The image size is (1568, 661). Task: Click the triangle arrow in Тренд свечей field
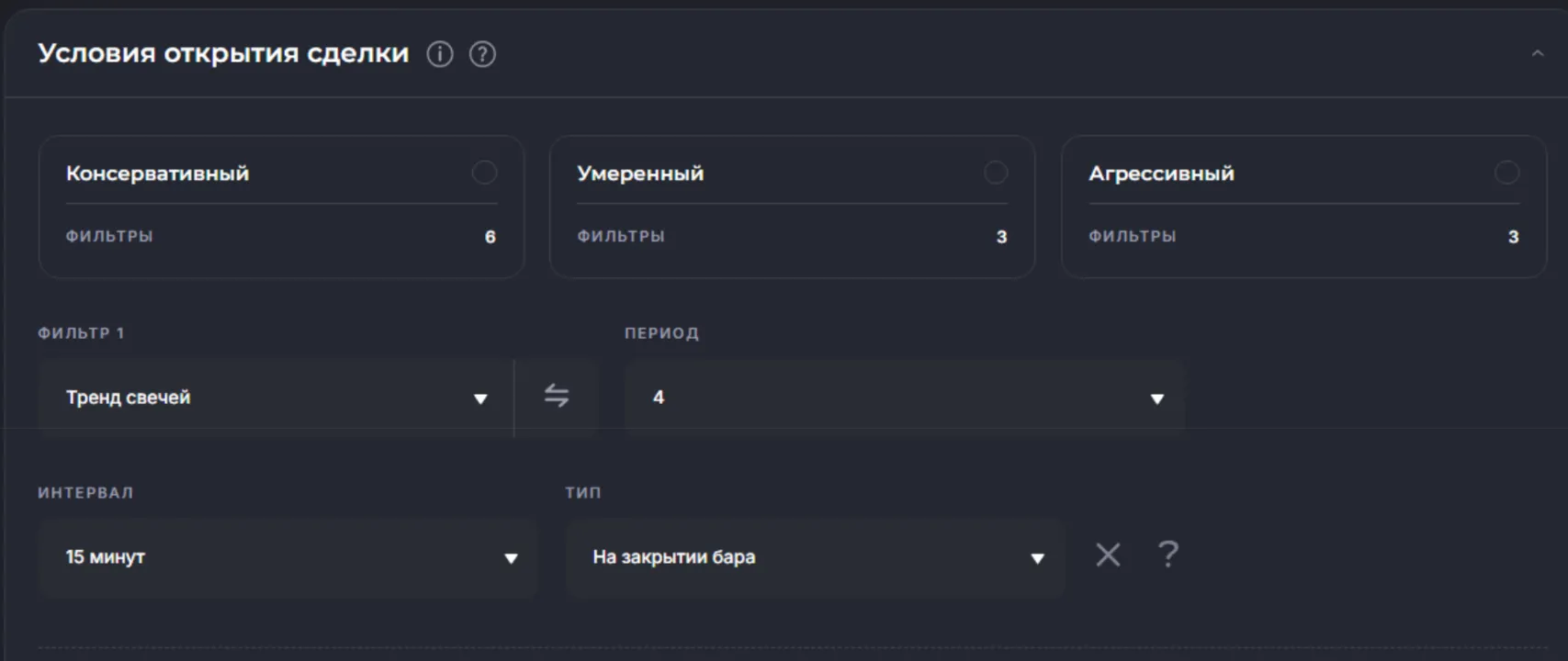pos(479,398)
